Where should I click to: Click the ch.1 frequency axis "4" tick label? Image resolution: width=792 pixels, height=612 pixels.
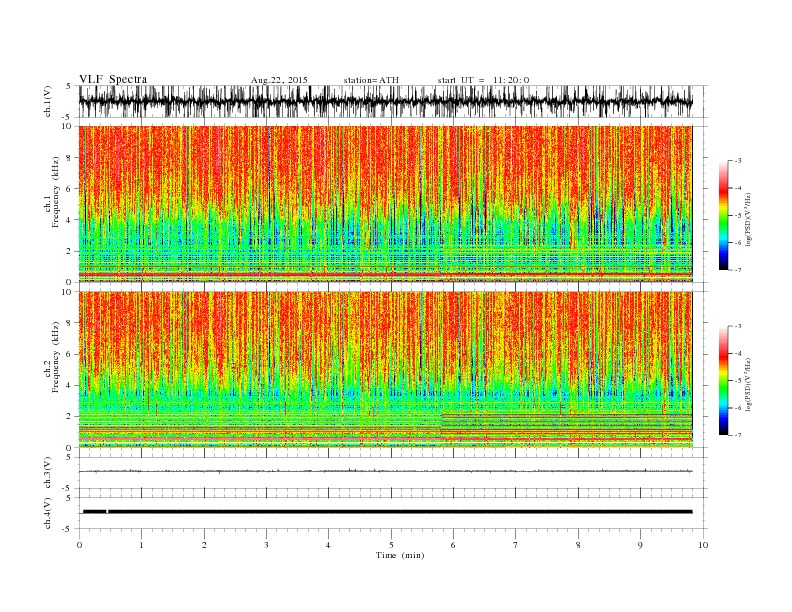(x=70, y=220)
